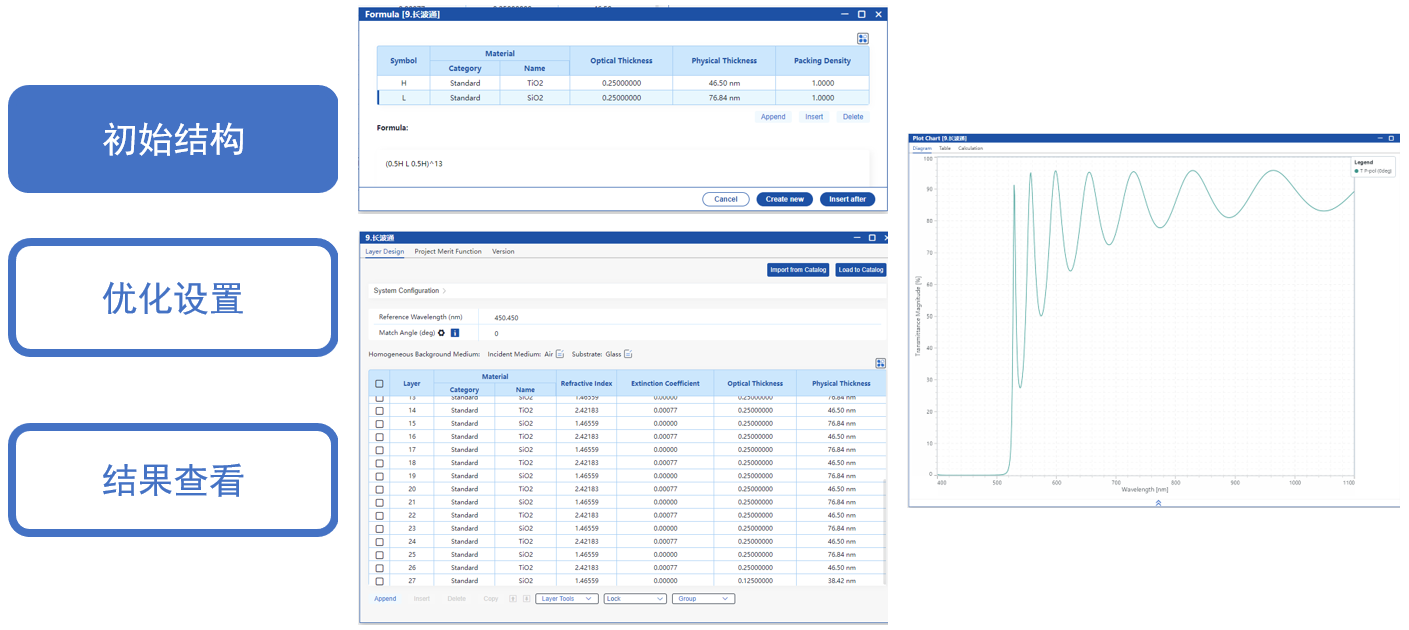Click the move layer down arrow icon

click(x=526, y=599)
